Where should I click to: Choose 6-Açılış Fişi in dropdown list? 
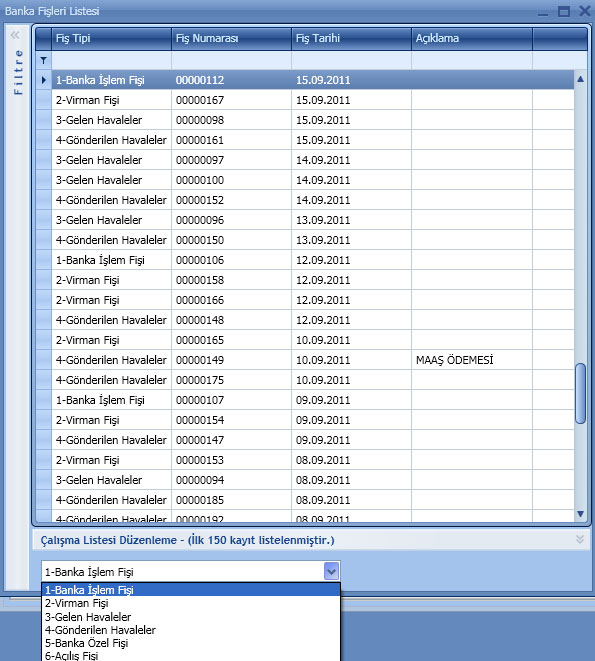[x=191, y=656]
